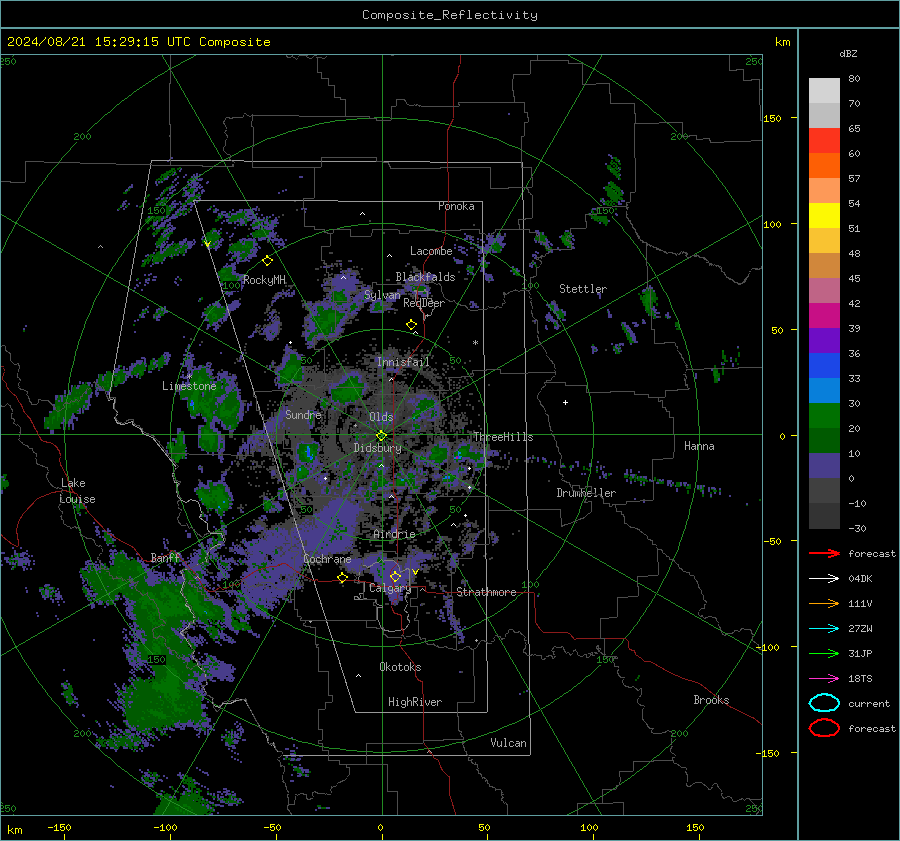
Task: Click the Hanna city label
Action: click(x=699, y=446)
